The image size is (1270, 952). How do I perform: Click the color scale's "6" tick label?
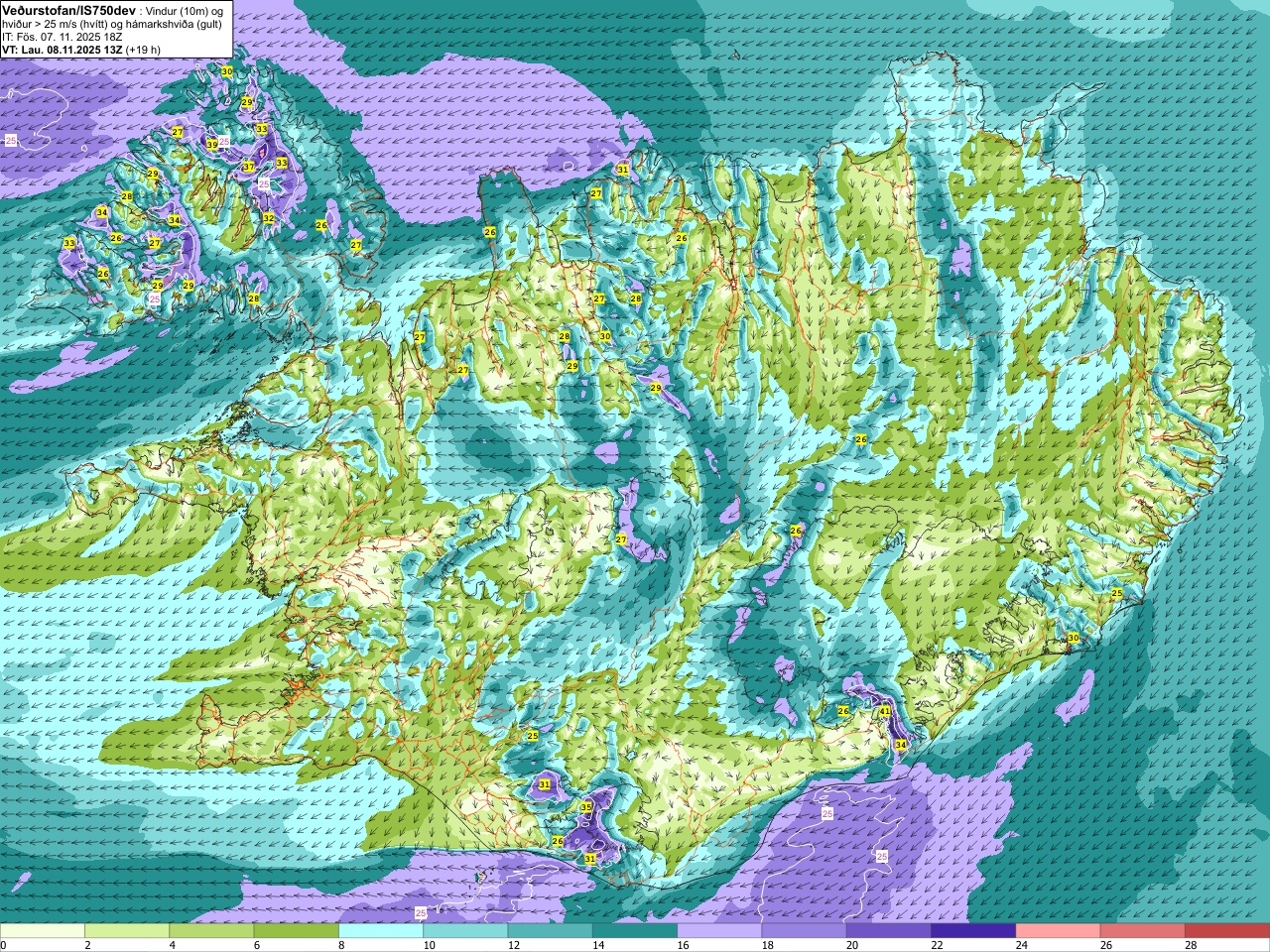[255, 945]
